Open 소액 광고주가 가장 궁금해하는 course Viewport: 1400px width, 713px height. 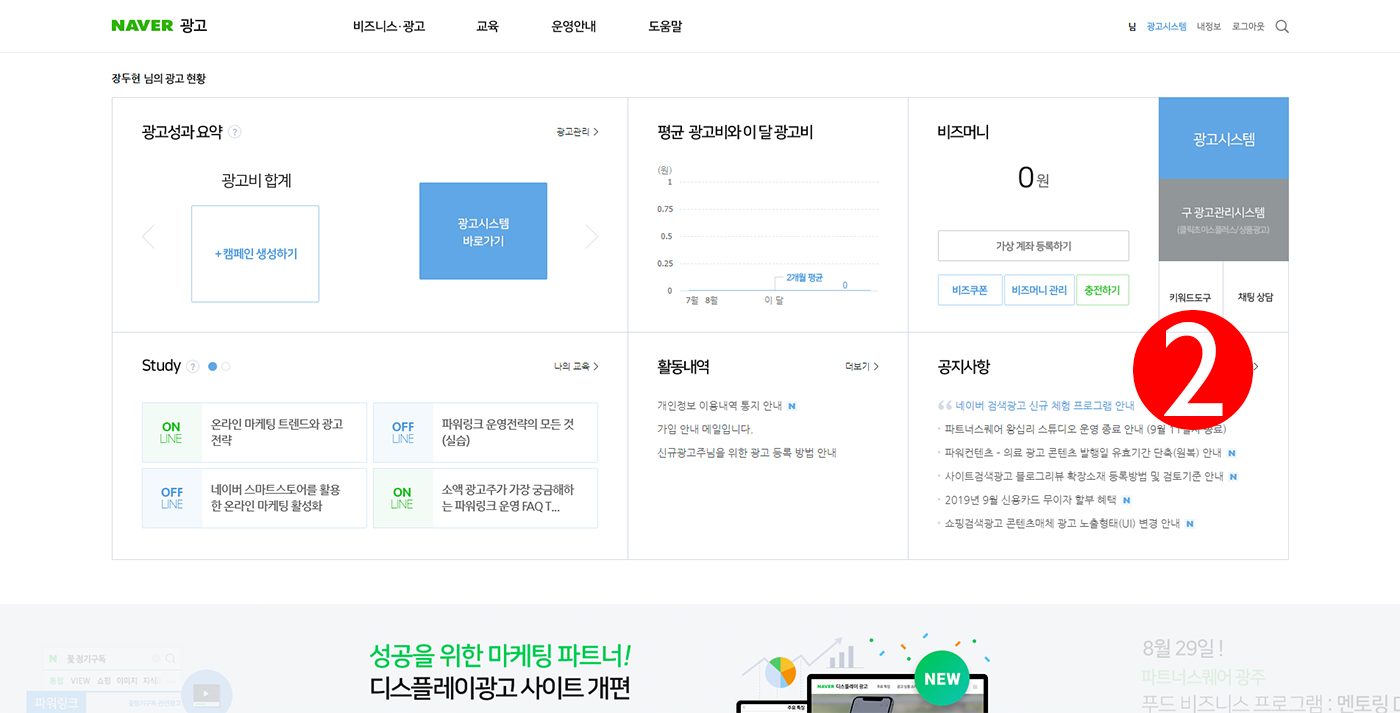(x=485, y=498)
